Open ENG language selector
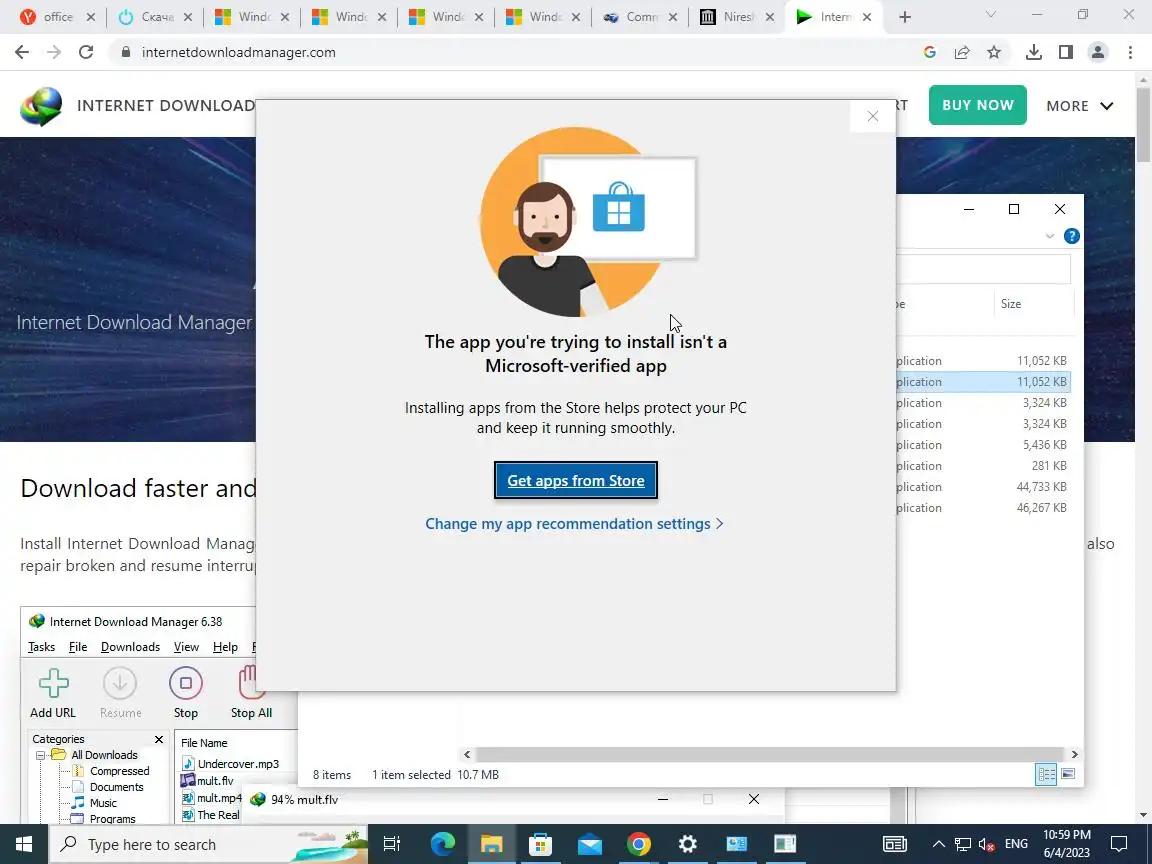The image size is (1152, 864). click(1016, 844)
